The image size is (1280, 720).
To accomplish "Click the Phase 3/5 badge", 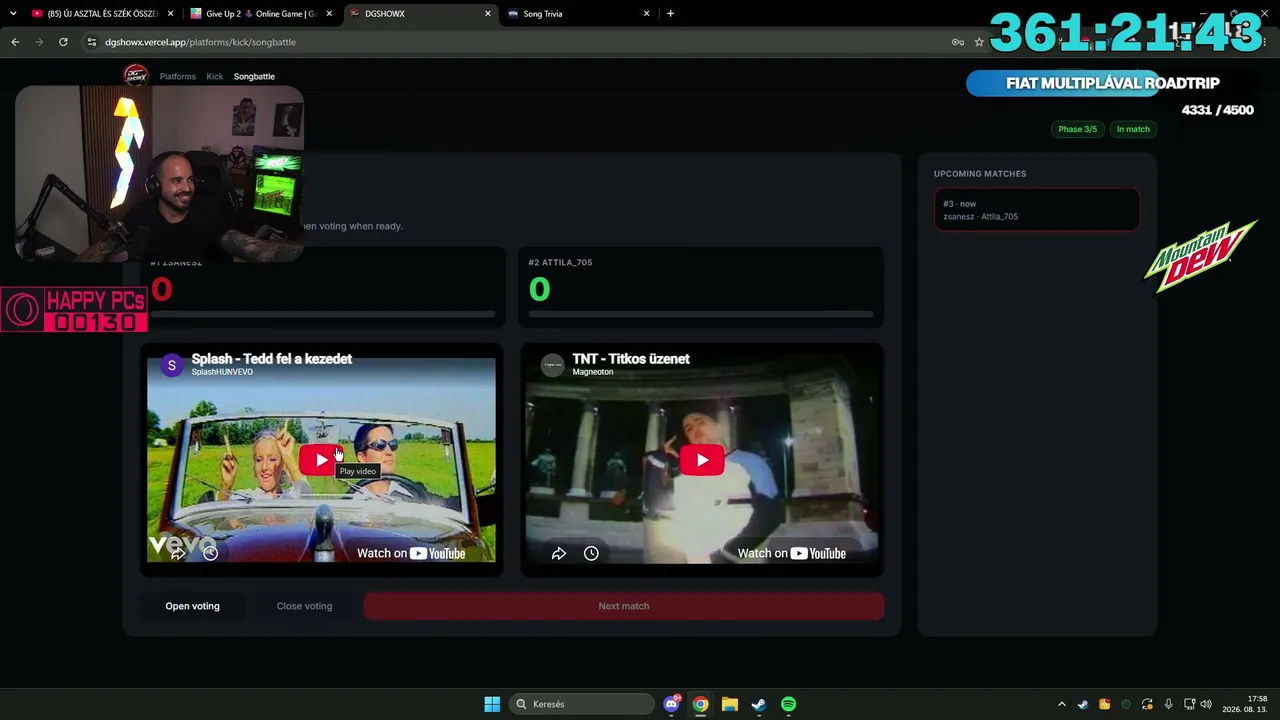I will pos(1077,129).
